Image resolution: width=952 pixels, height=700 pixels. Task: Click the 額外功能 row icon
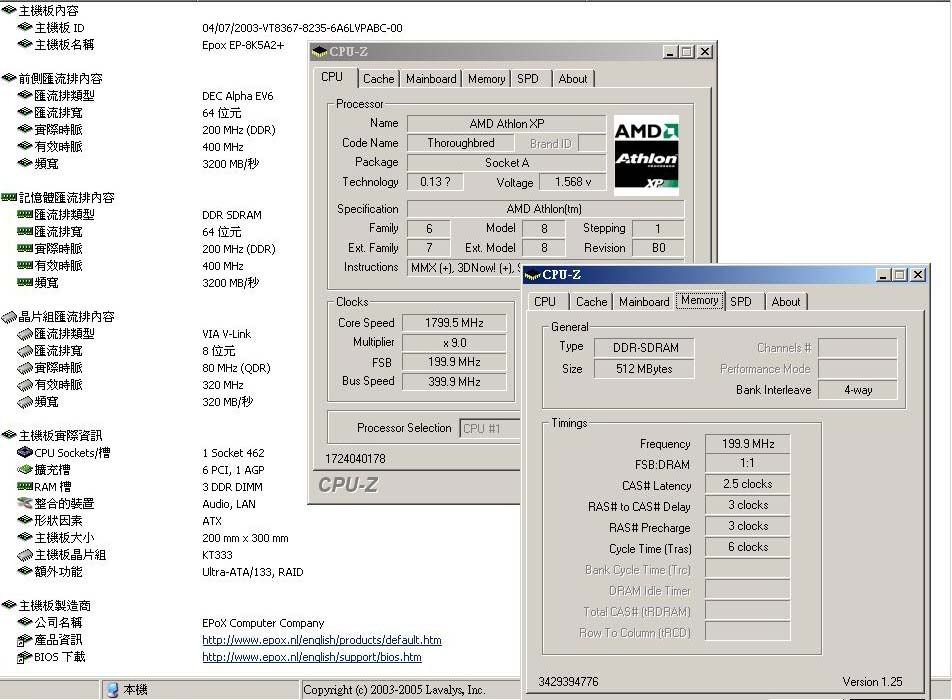(x=25, y=571)
